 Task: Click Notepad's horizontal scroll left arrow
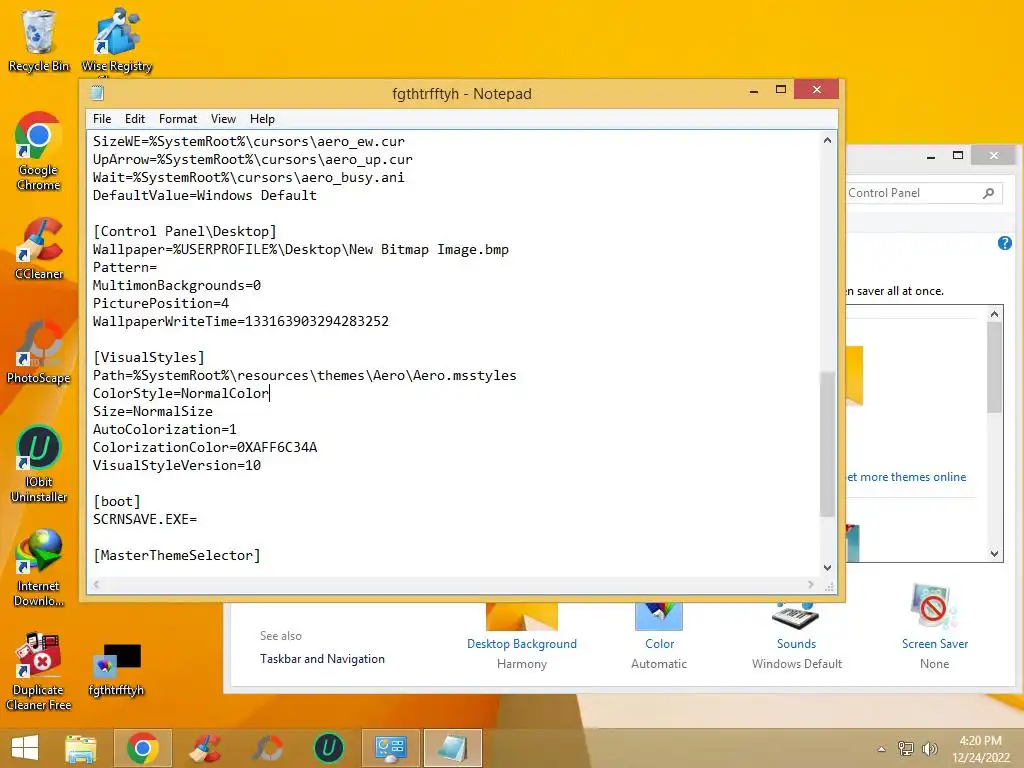tap(96, 584)
